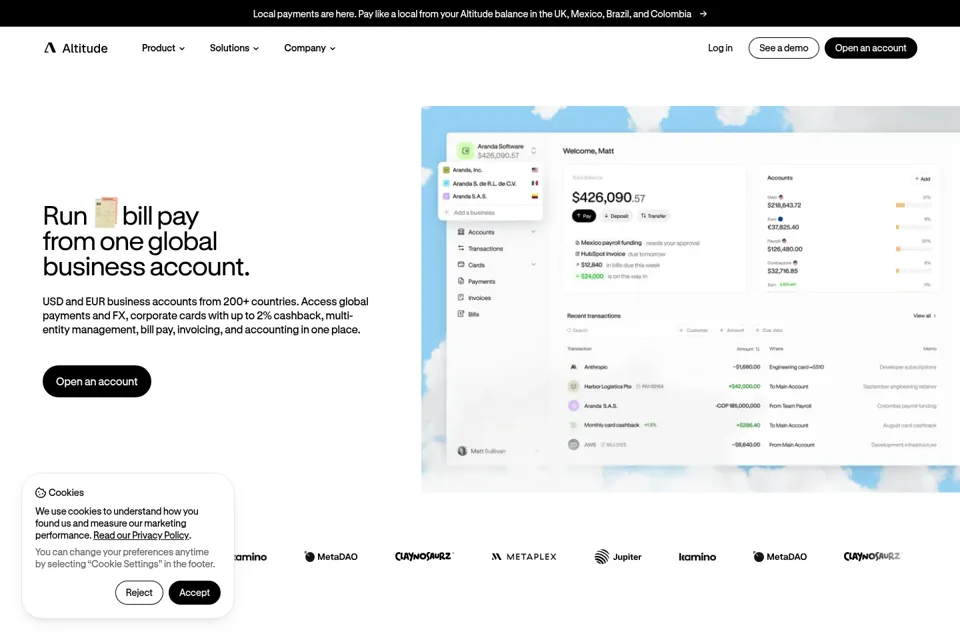Add the Due date filter
This screenshot has width=960, height=640.
[769, 330]
